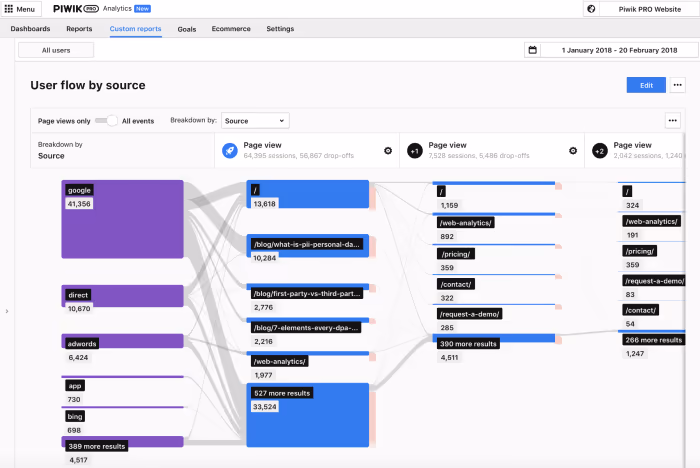
Task: Click /request-a-demo/ with 83 sessions
Action: 654,281
